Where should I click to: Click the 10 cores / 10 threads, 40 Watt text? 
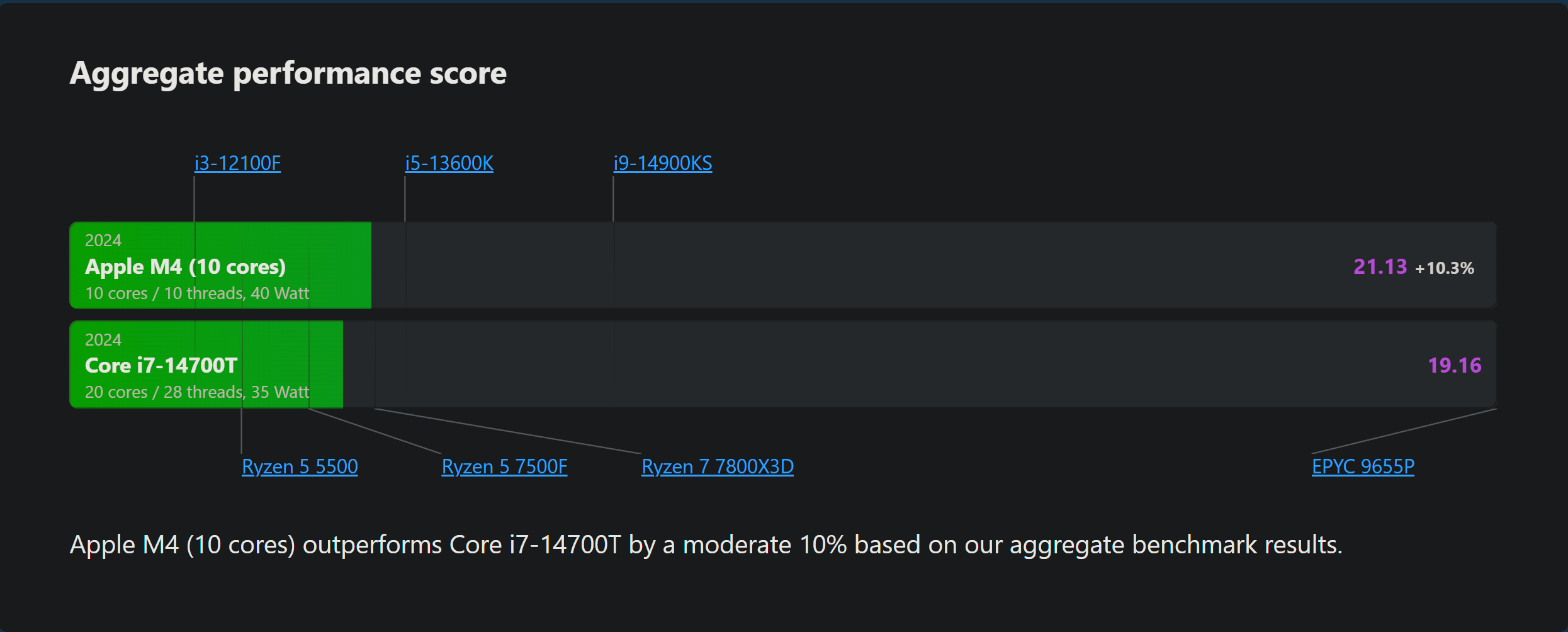click(x=197, y=293)
